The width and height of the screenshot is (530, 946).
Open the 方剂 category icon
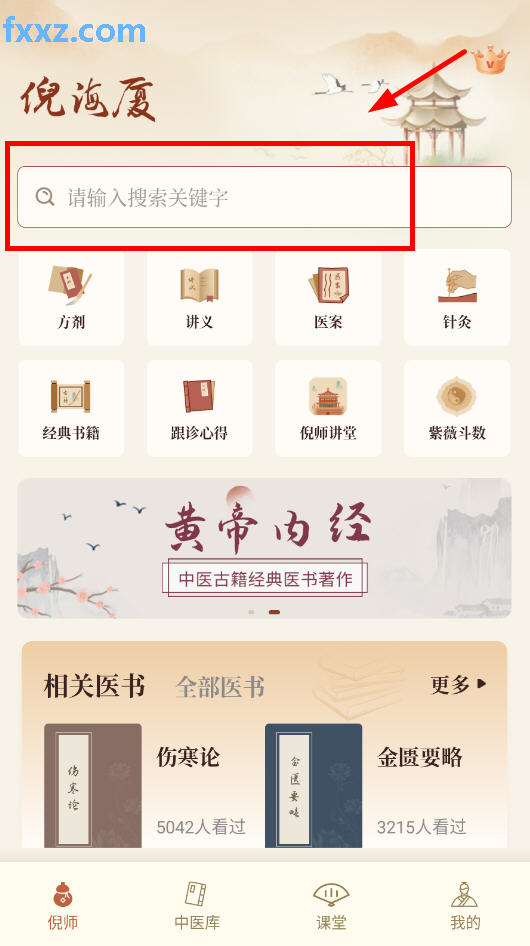coord(71,285)
